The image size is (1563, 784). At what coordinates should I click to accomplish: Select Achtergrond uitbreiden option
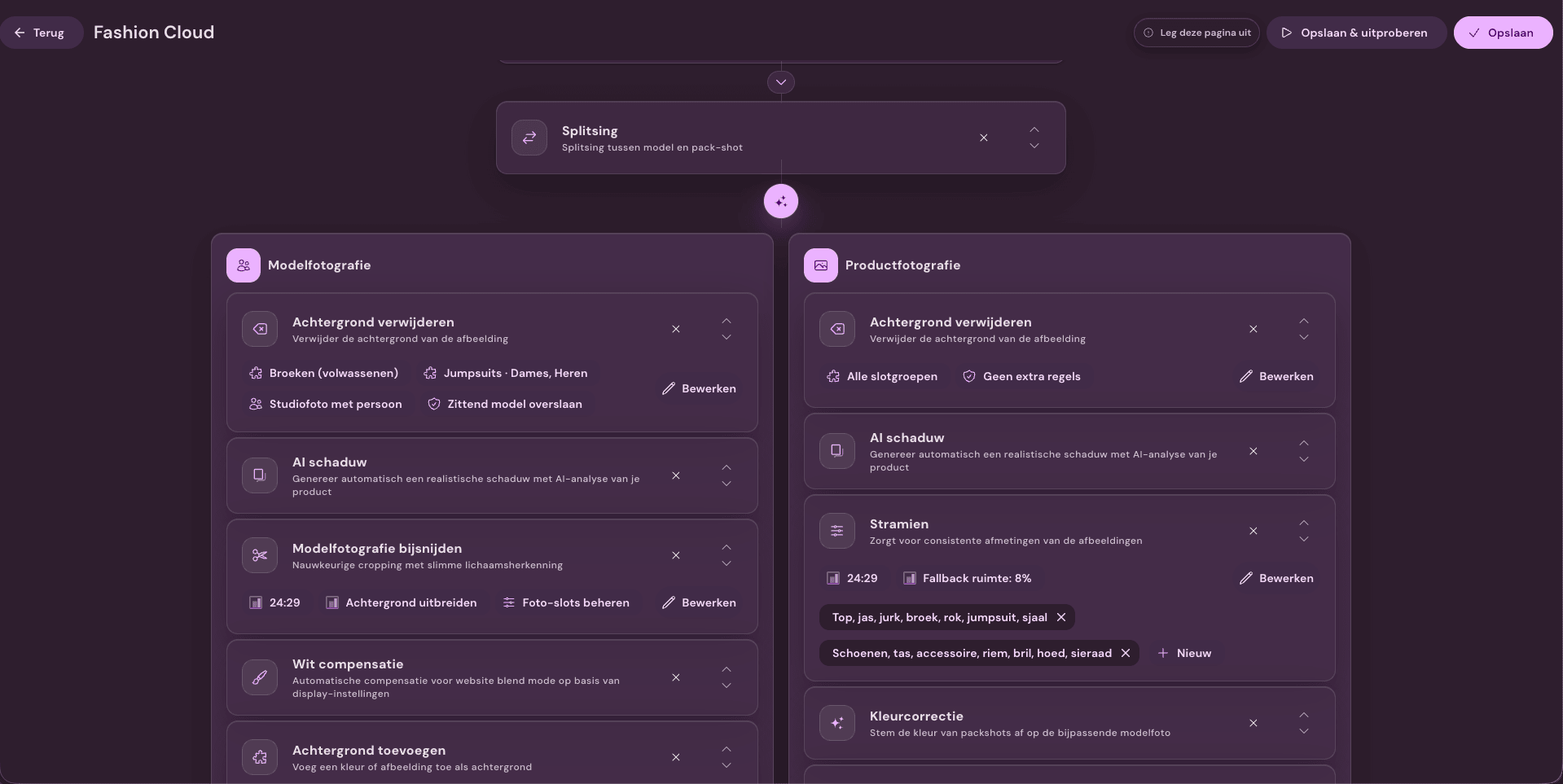click(x=402, y=602)
